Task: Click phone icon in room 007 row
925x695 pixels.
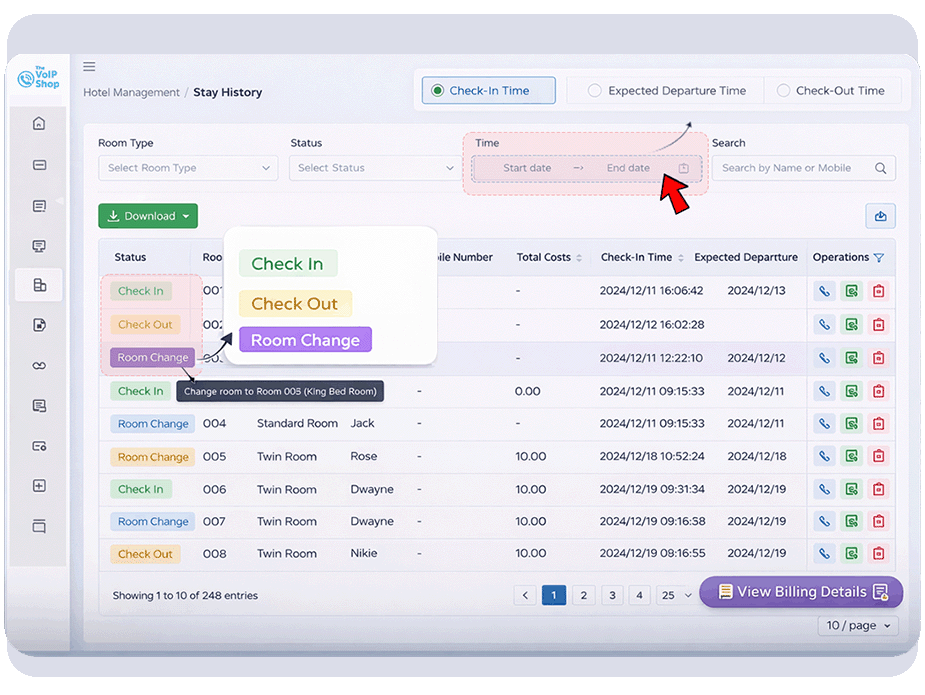Action: point(824,522)
